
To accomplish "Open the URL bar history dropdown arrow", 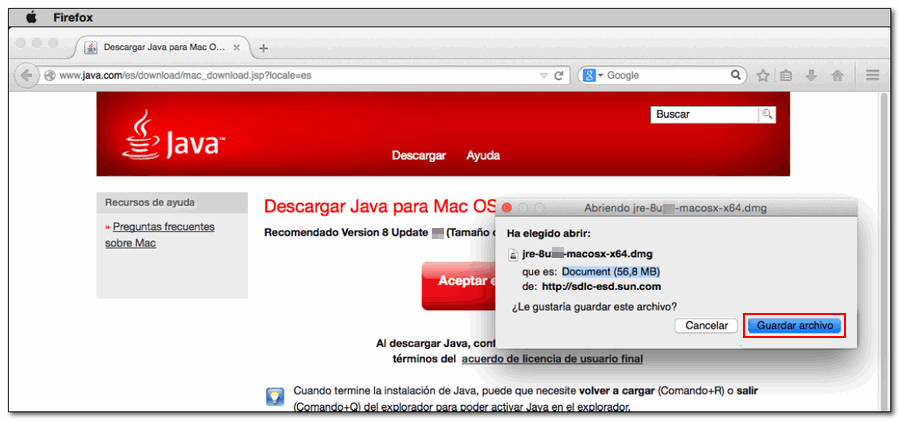I will [543, 75].
